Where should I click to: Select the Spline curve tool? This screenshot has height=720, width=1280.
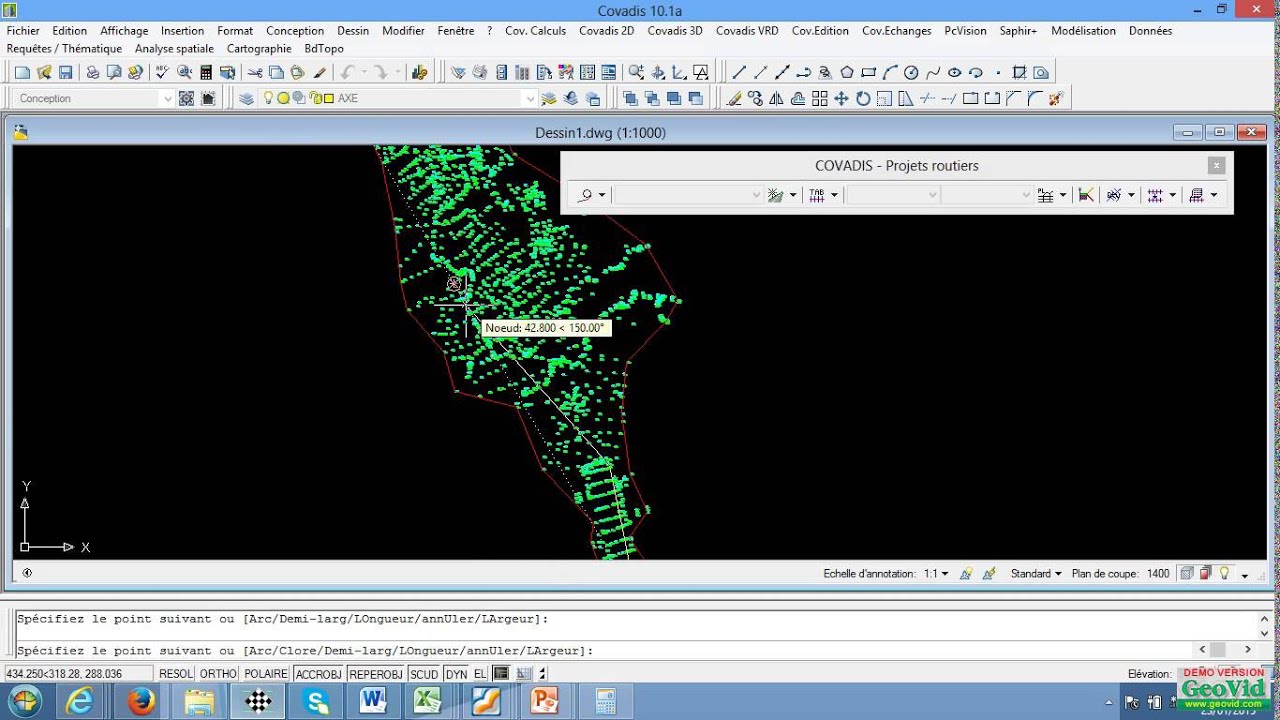(x=933, y=72)
